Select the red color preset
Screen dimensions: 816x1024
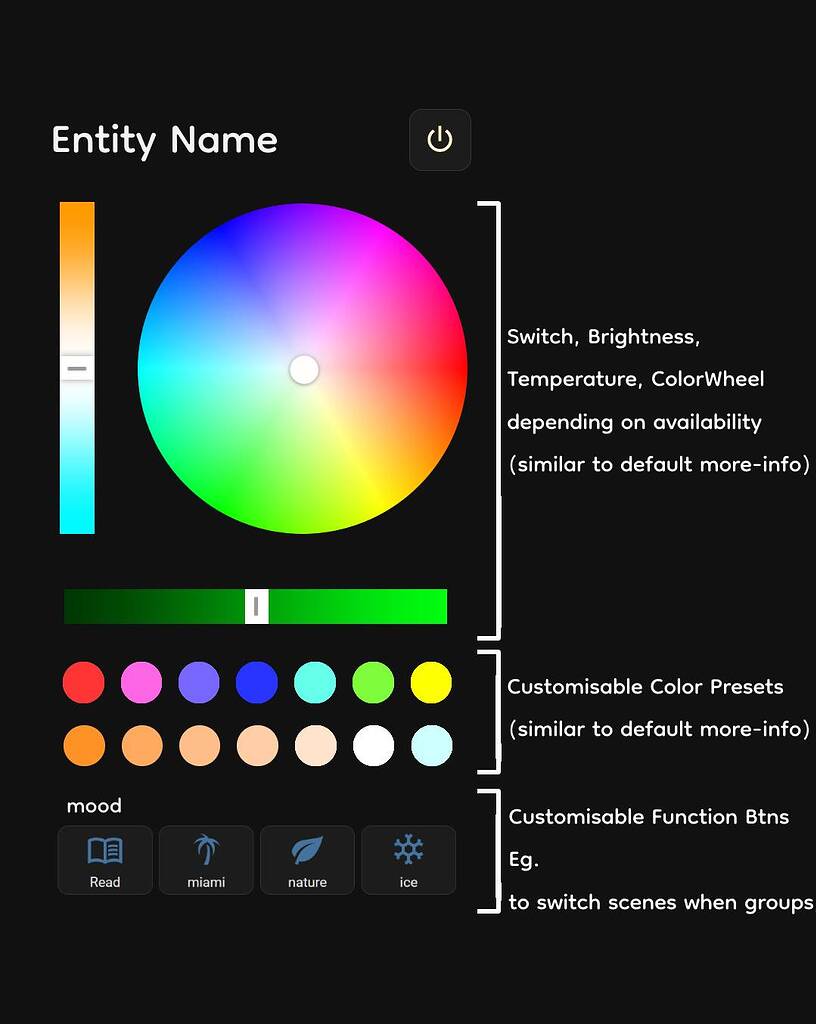pyautogui.click(x=83, y=682)
